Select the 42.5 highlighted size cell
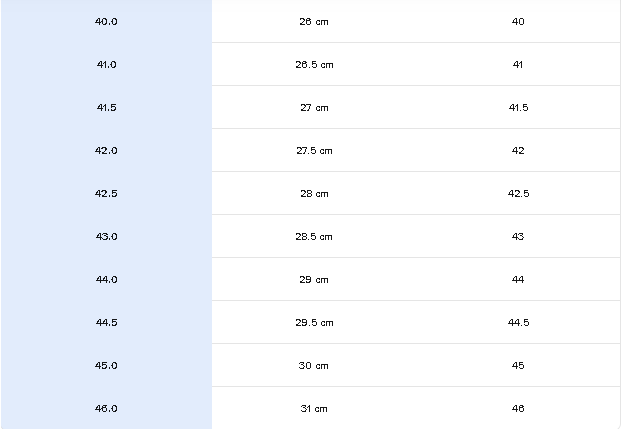The width and height of the screenshot is (621, 429). click(106, 193)
